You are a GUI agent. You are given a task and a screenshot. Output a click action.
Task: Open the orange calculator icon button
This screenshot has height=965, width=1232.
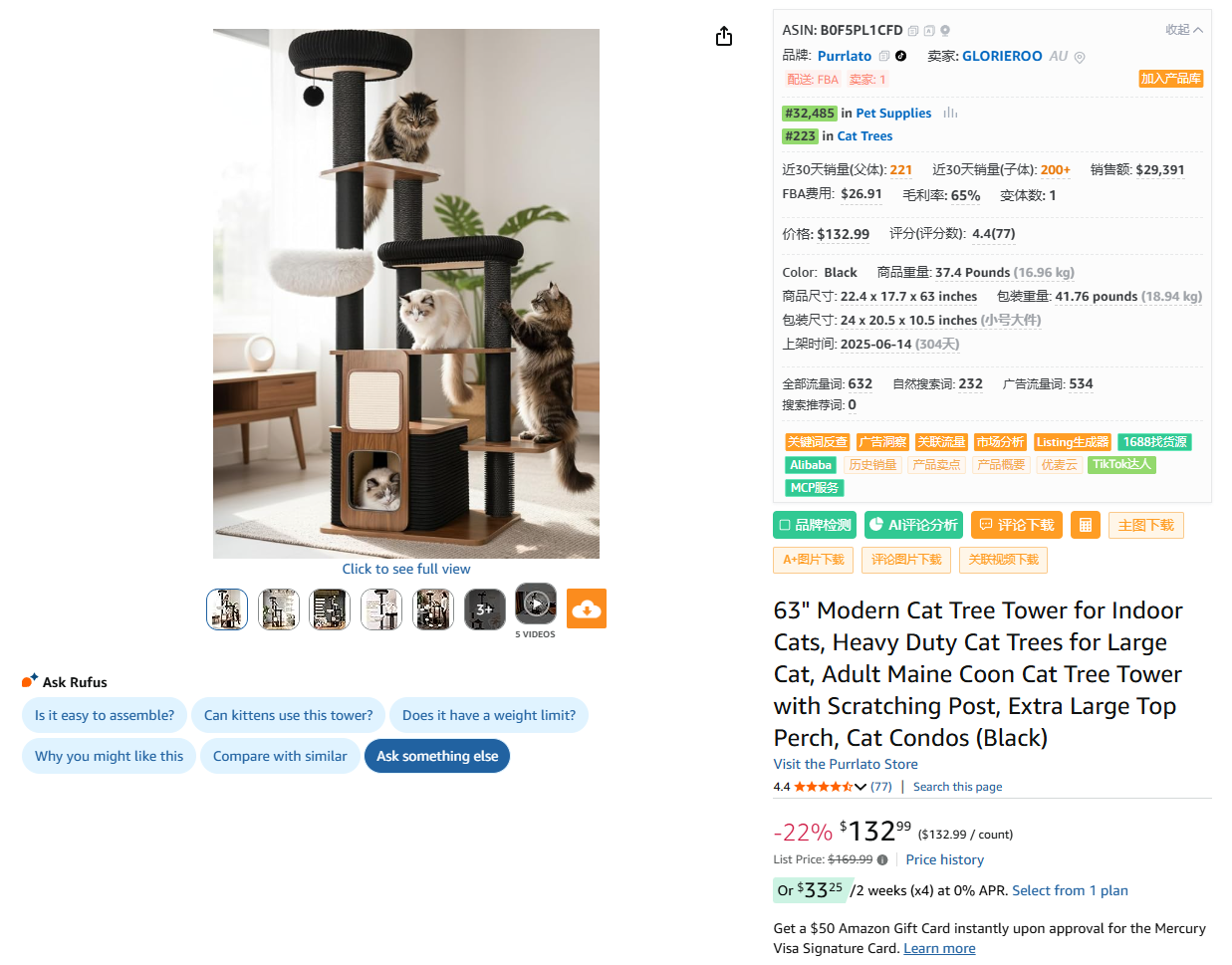(x=1086, y=525)
